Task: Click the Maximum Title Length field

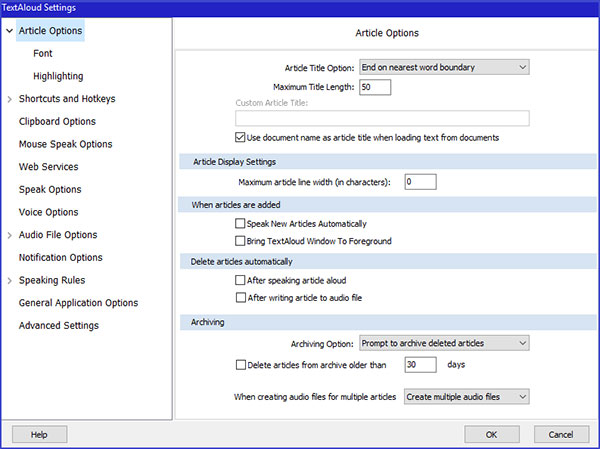Action: (375, 87)
